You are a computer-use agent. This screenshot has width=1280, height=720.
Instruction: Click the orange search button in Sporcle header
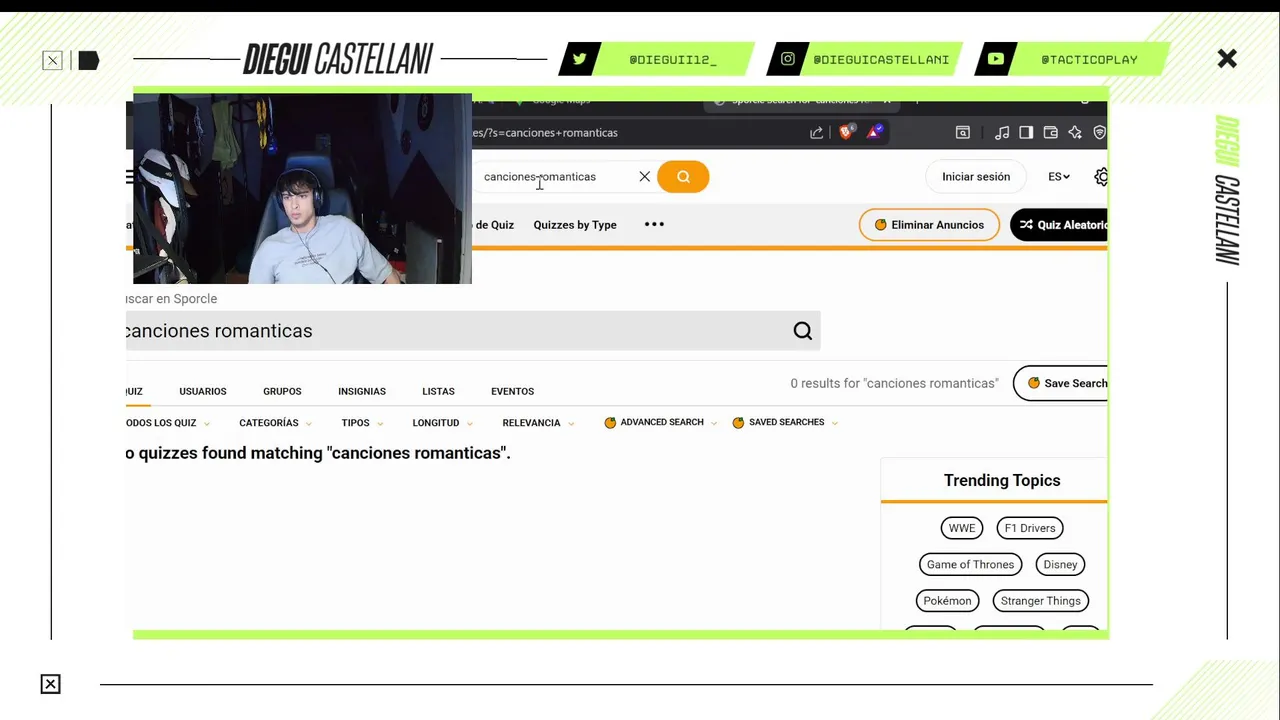point(683,177)
